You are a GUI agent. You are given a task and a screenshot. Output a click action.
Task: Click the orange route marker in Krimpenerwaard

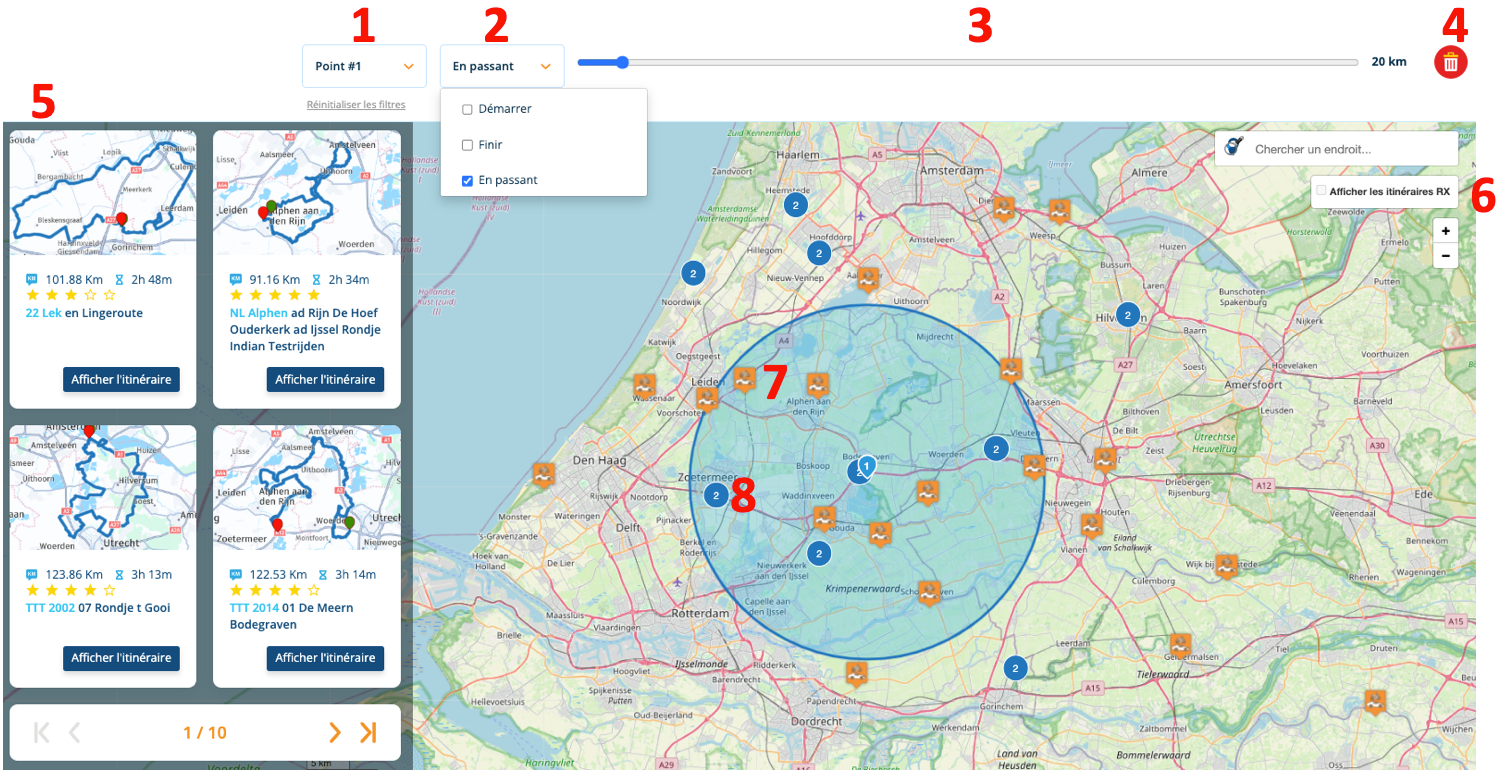click(929, 593)
